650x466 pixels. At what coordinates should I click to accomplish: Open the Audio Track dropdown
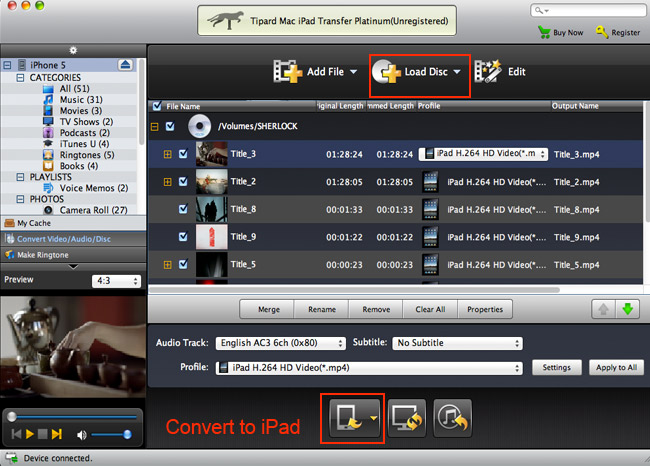pos(281,343)
